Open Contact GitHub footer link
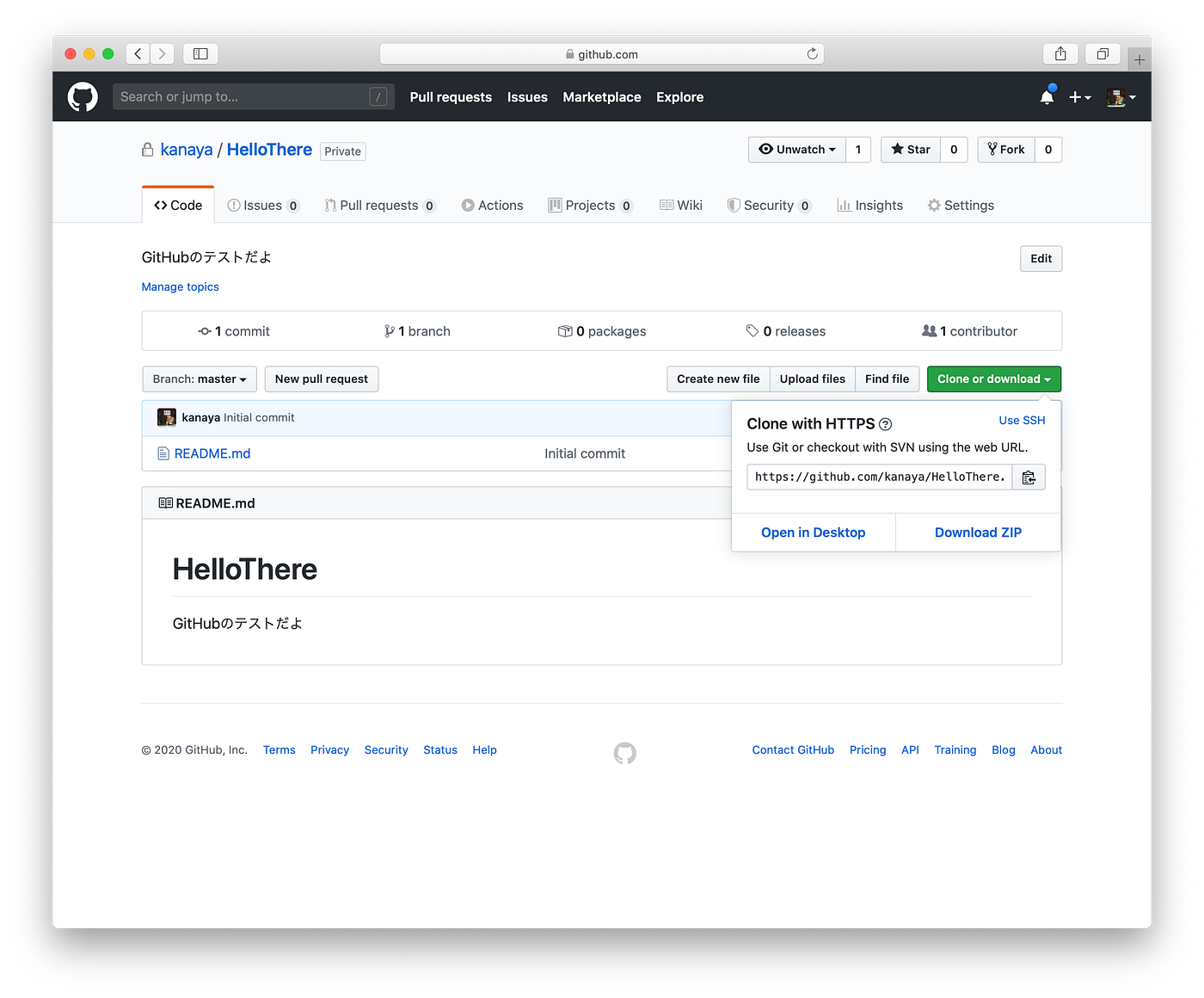Viewport: 1204px width, 998px height. pos(793,750)
